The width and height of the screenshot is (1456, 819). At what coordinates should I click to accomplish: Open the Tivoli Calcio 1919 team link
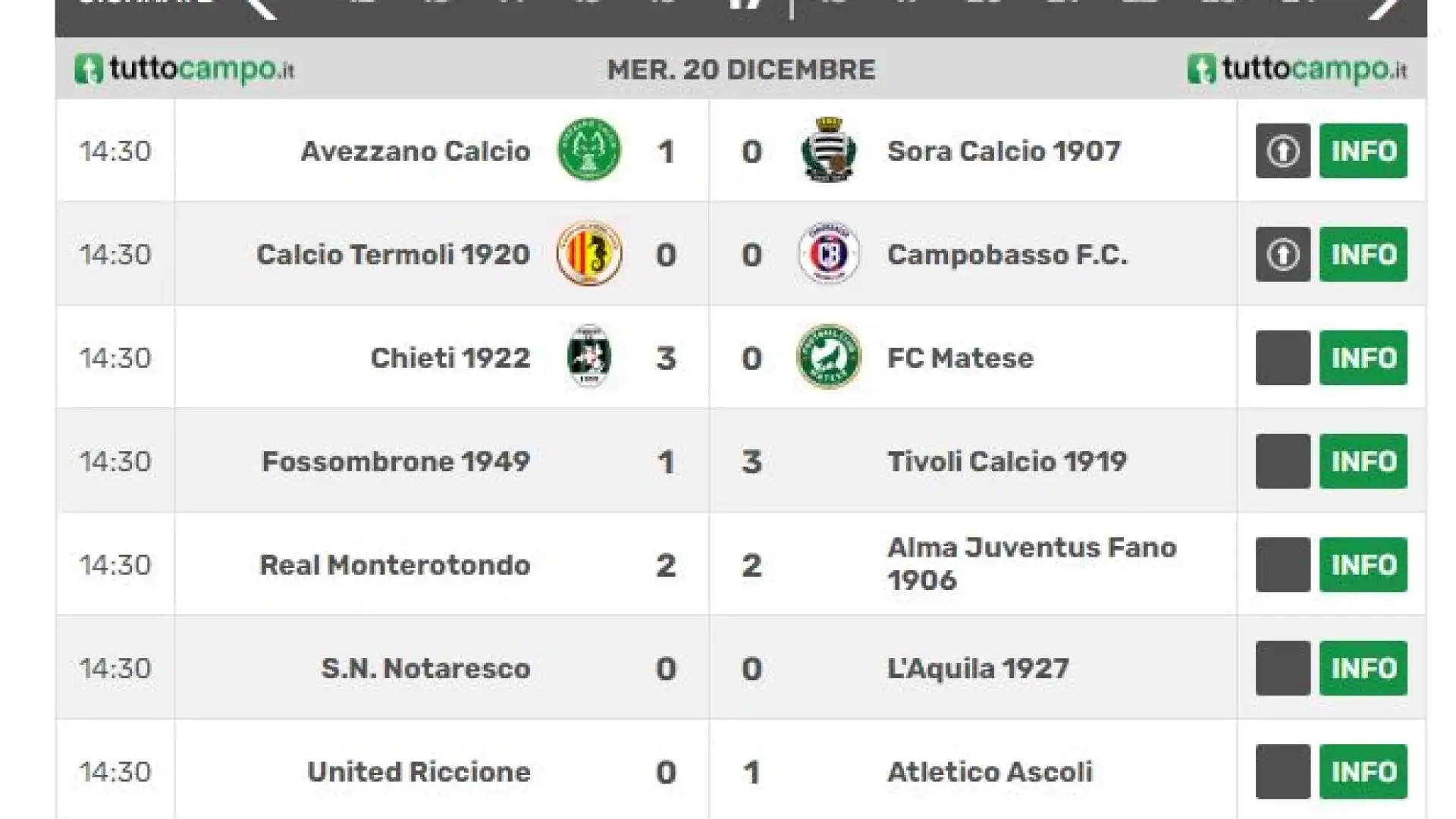tap(1007, 461)
